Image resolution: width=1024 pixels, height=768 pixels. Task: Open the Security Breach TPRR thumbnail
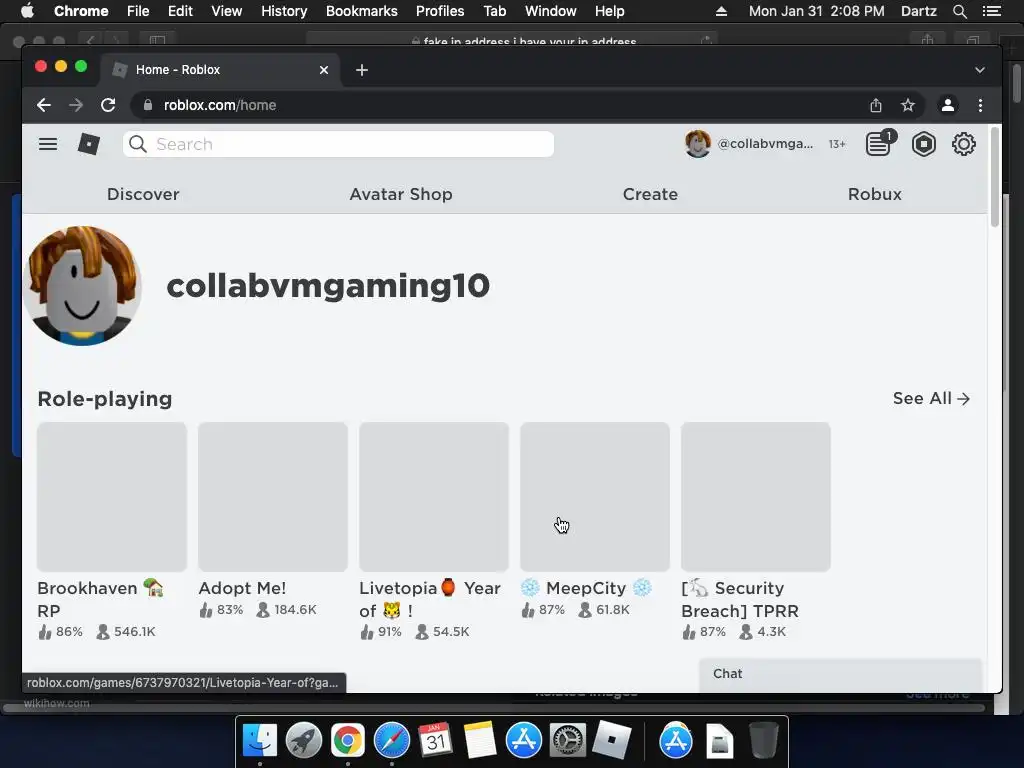click(x=756, y=497)
